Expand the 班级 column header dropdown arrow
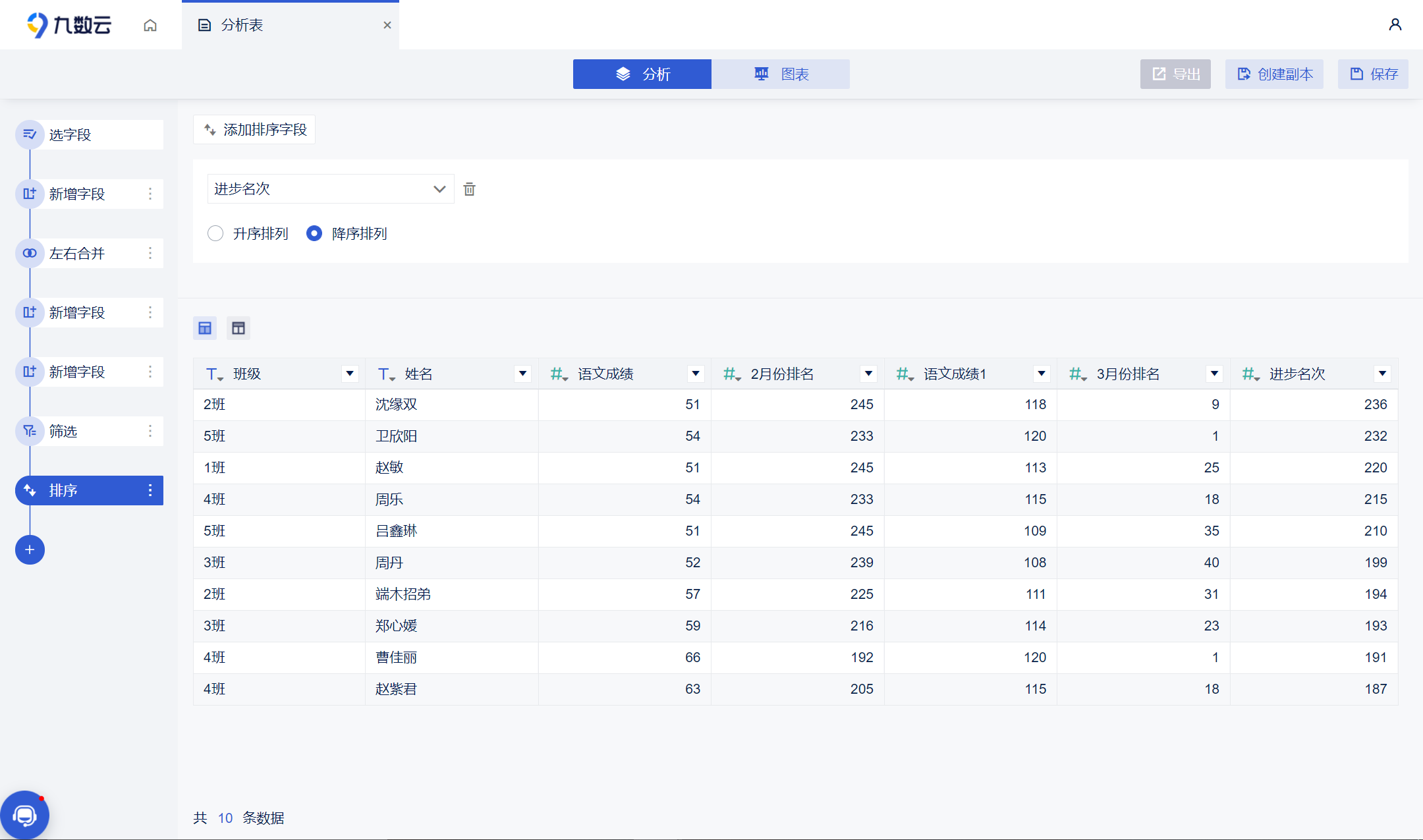 coord(350,374)
